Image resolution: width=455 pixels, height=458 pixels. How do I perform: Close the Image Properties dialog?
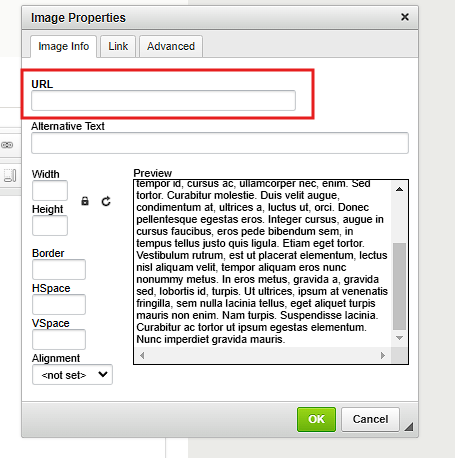(x=405, y=17)
